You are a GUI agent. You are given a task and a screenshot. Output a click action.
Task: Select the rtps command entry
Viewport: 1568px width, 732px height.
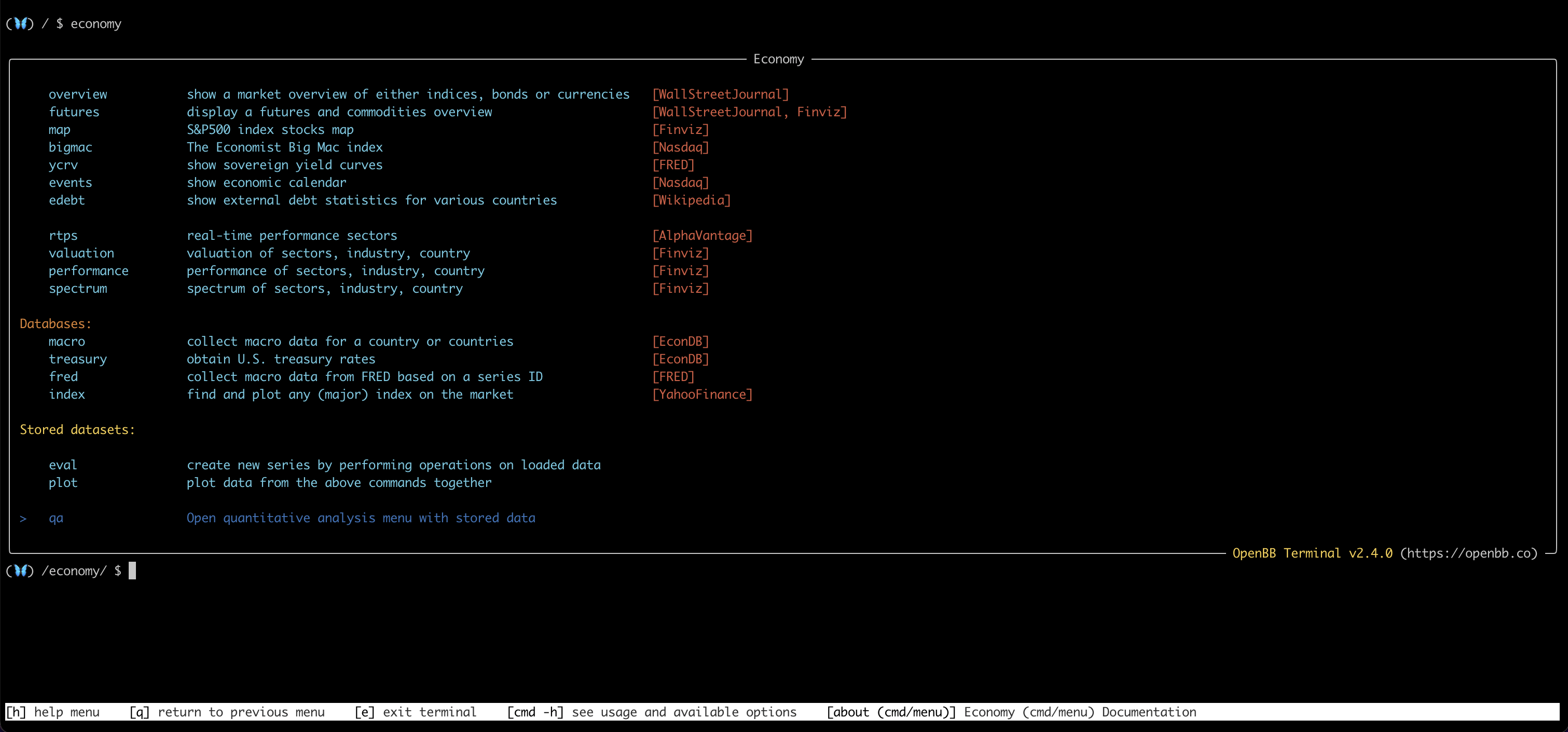(63, 236)
